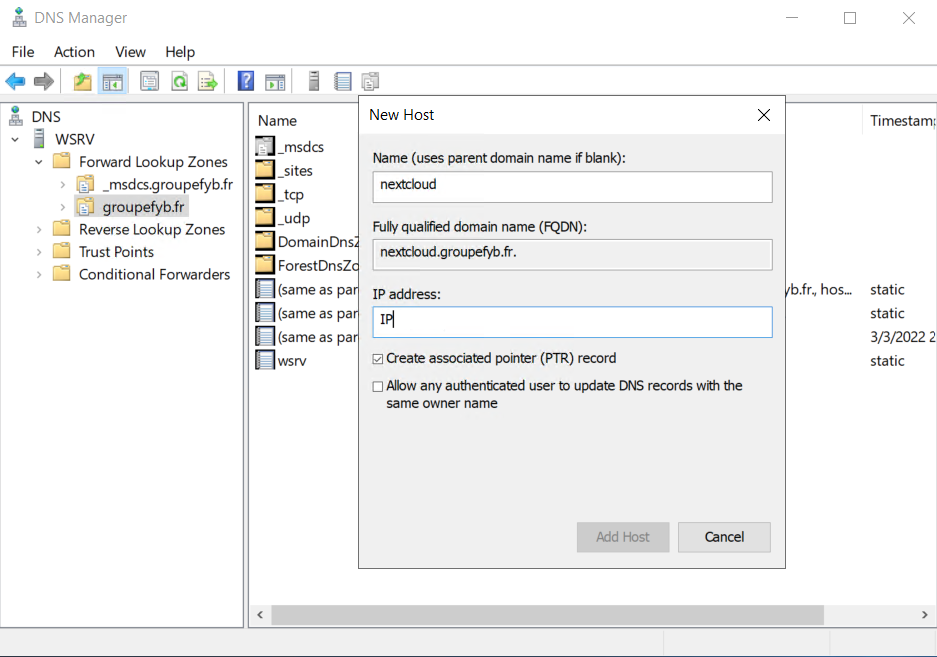This screenshot has width=937, height=657.
Task: Open Help using the blue question mark icon
Action: click(244, 81)
